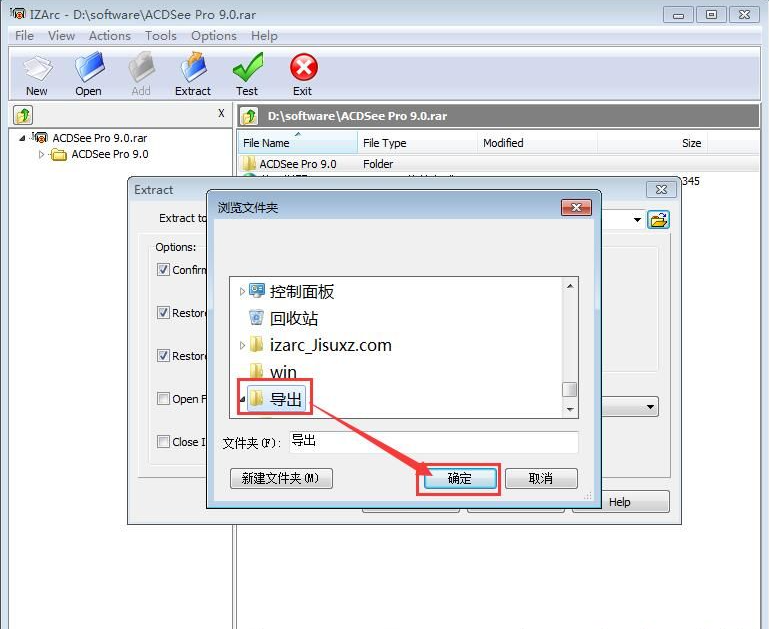Viewport: 769px width, 629px height.
Task: Click the folder tree scrollbar thumb
Action: [570, 389]
